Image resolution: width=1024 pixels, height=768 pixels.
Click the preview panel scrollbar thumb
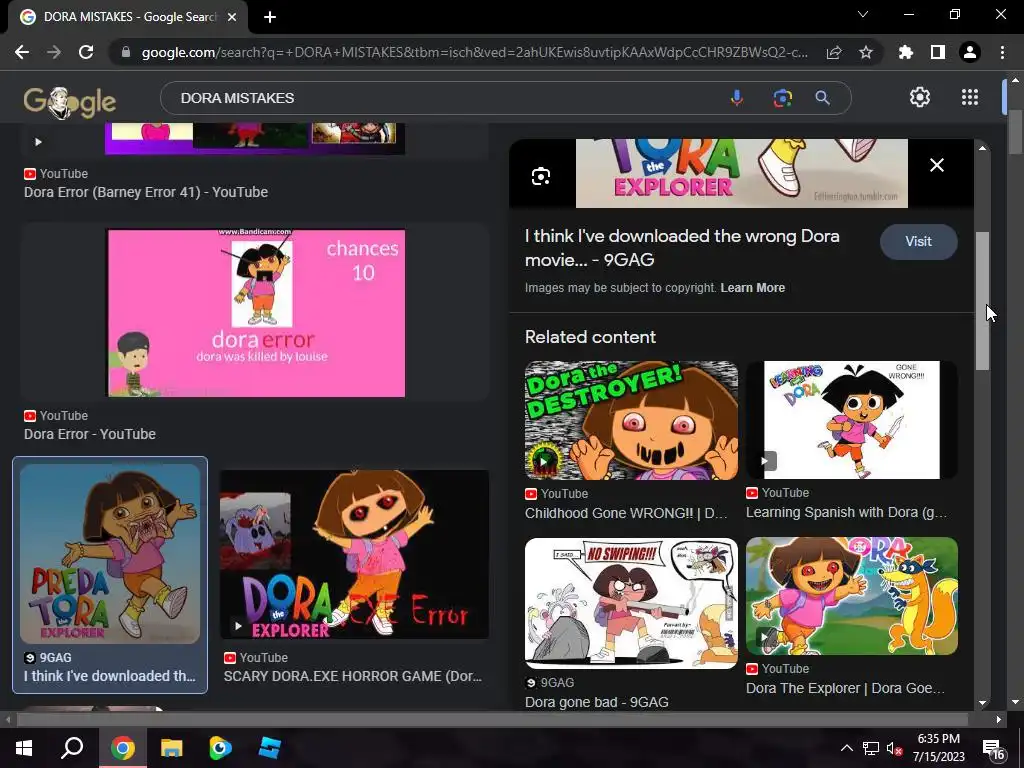pos(982,300)
